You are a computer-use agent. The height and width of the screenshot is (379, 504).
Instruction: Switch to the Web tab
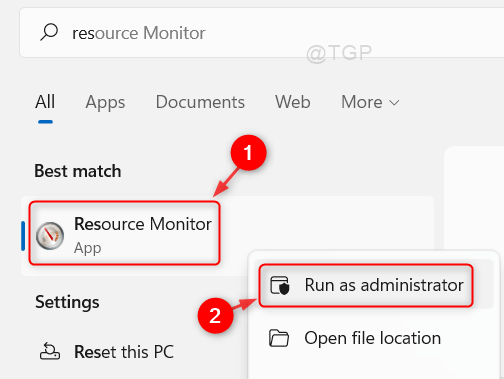point(293,102)
